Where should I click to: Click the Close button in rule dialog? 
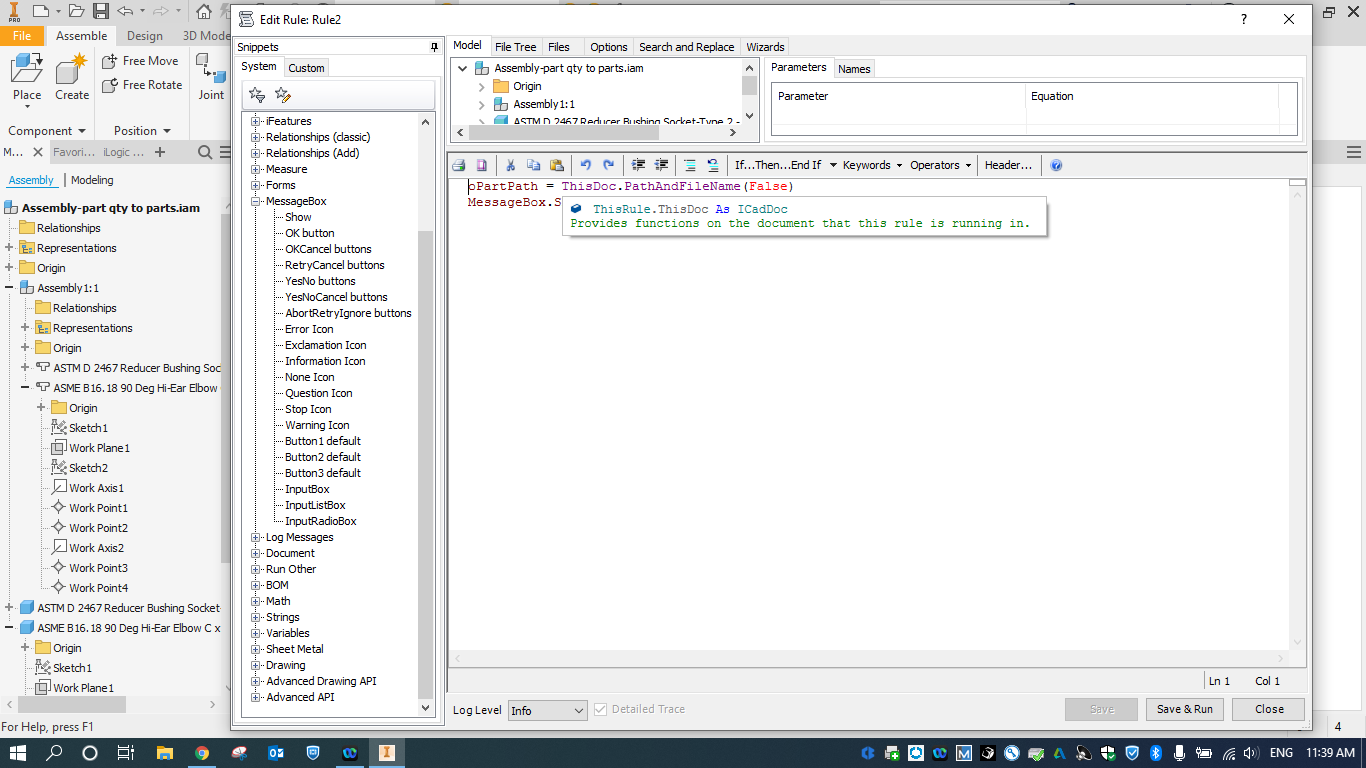[1269, 709]
